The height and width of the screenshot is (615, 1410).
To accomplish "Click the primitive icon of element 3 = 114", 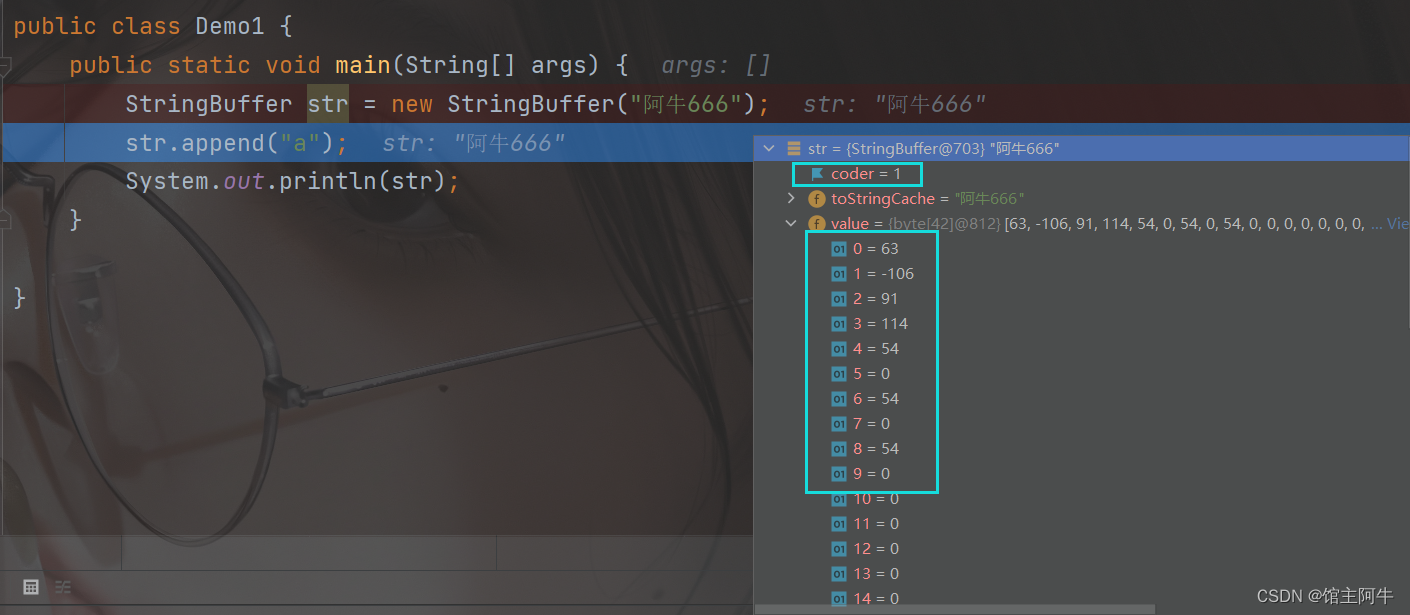I will click(839, 324).
